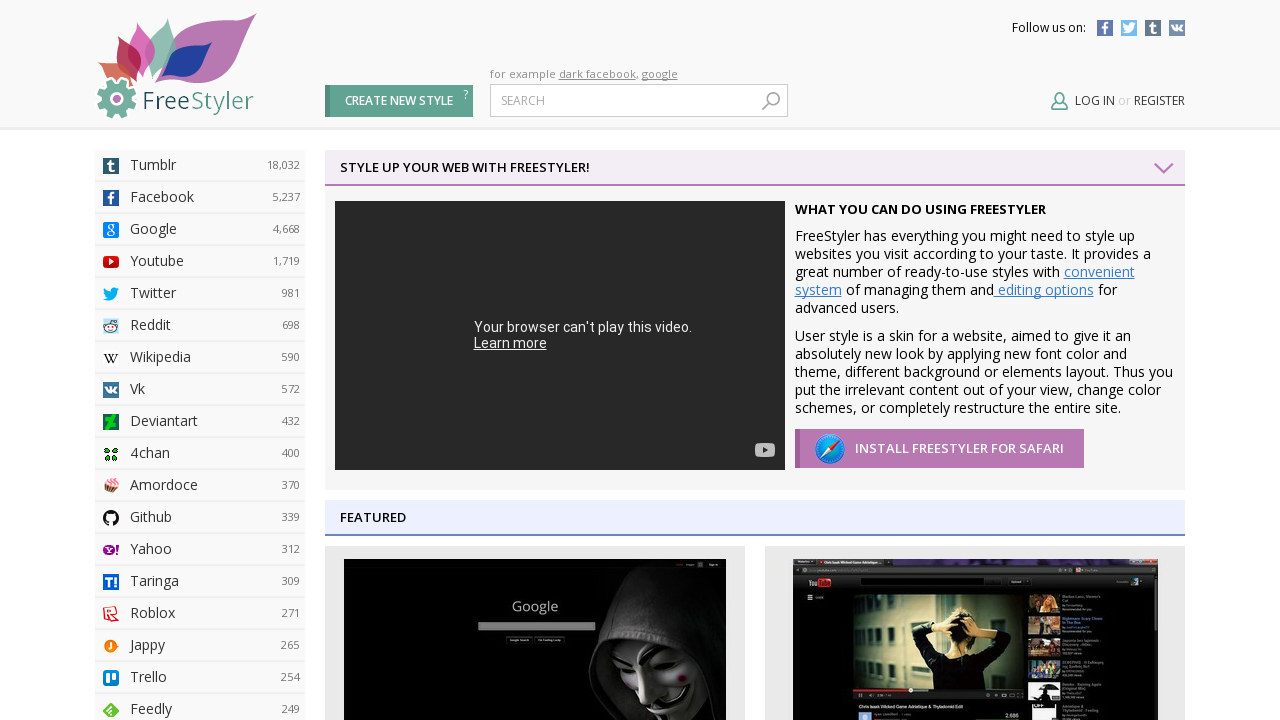The width and height of the screenshot is (1280, 720).
Task: Collapse the Style Up Your Web panel
Action: (x=1164, y=168)
